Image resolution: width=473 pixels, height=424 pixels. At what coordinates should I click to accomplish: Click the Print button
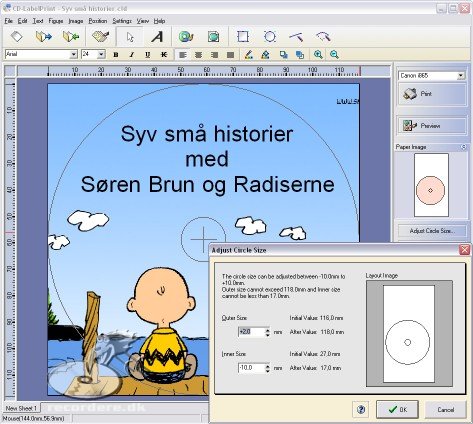[x=432, y=94]
